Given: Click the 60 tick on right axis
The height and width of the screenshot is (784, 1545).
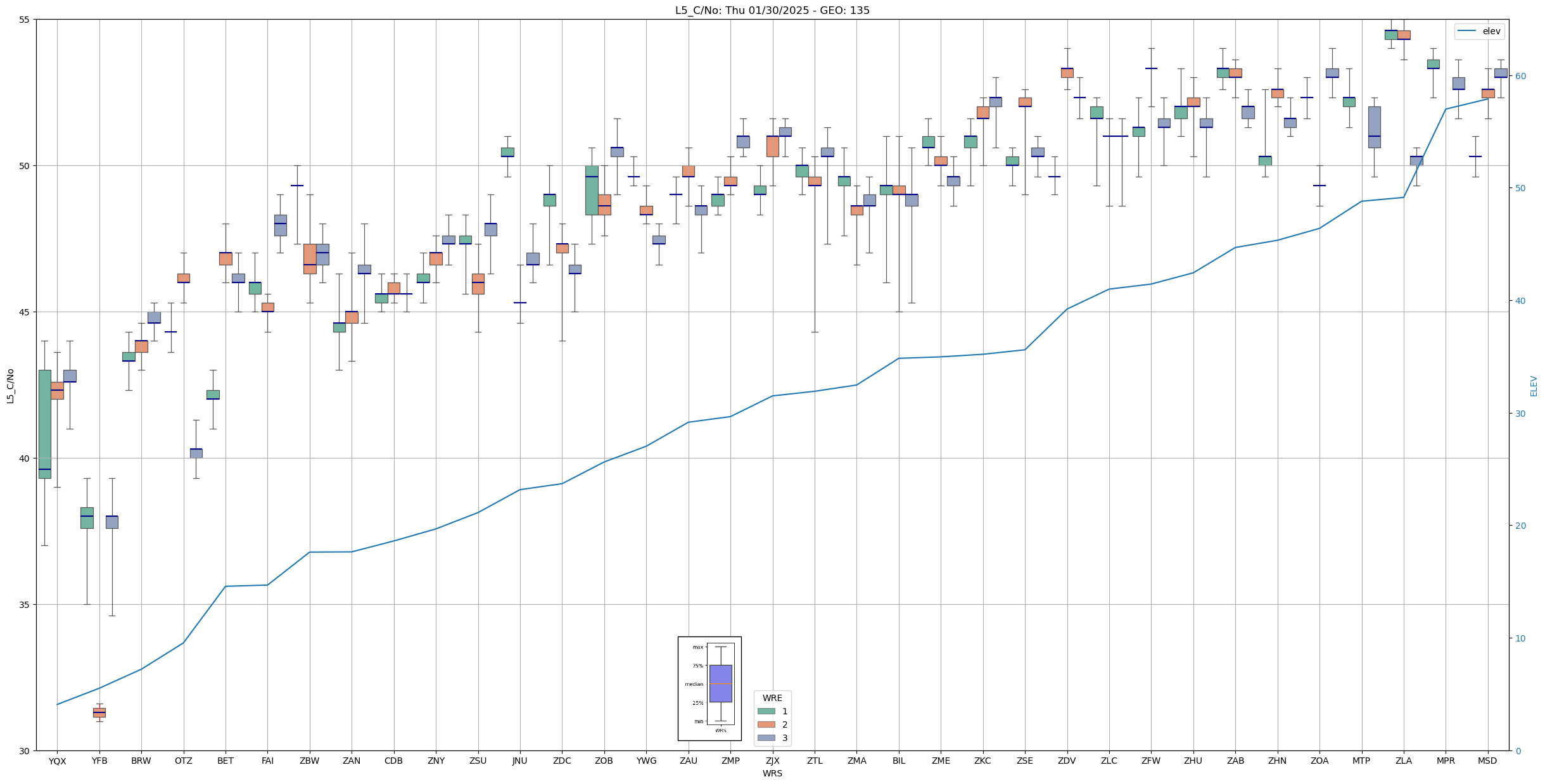Looking at the screenshot, I should (x=1520, y=76).
